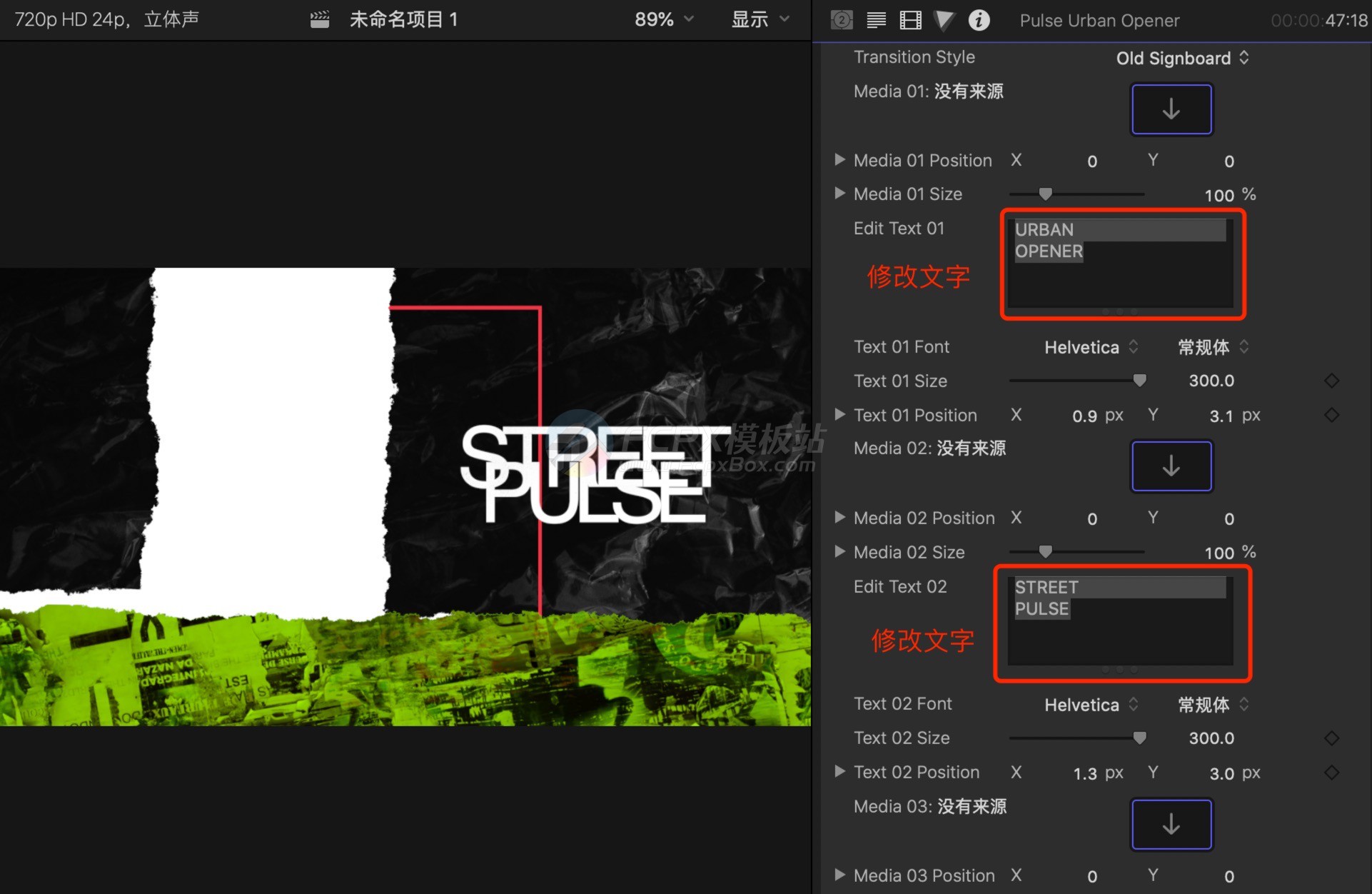1372x894 pixels.
Task: Click the project clapperboard icon
Action: click(320, 19)
